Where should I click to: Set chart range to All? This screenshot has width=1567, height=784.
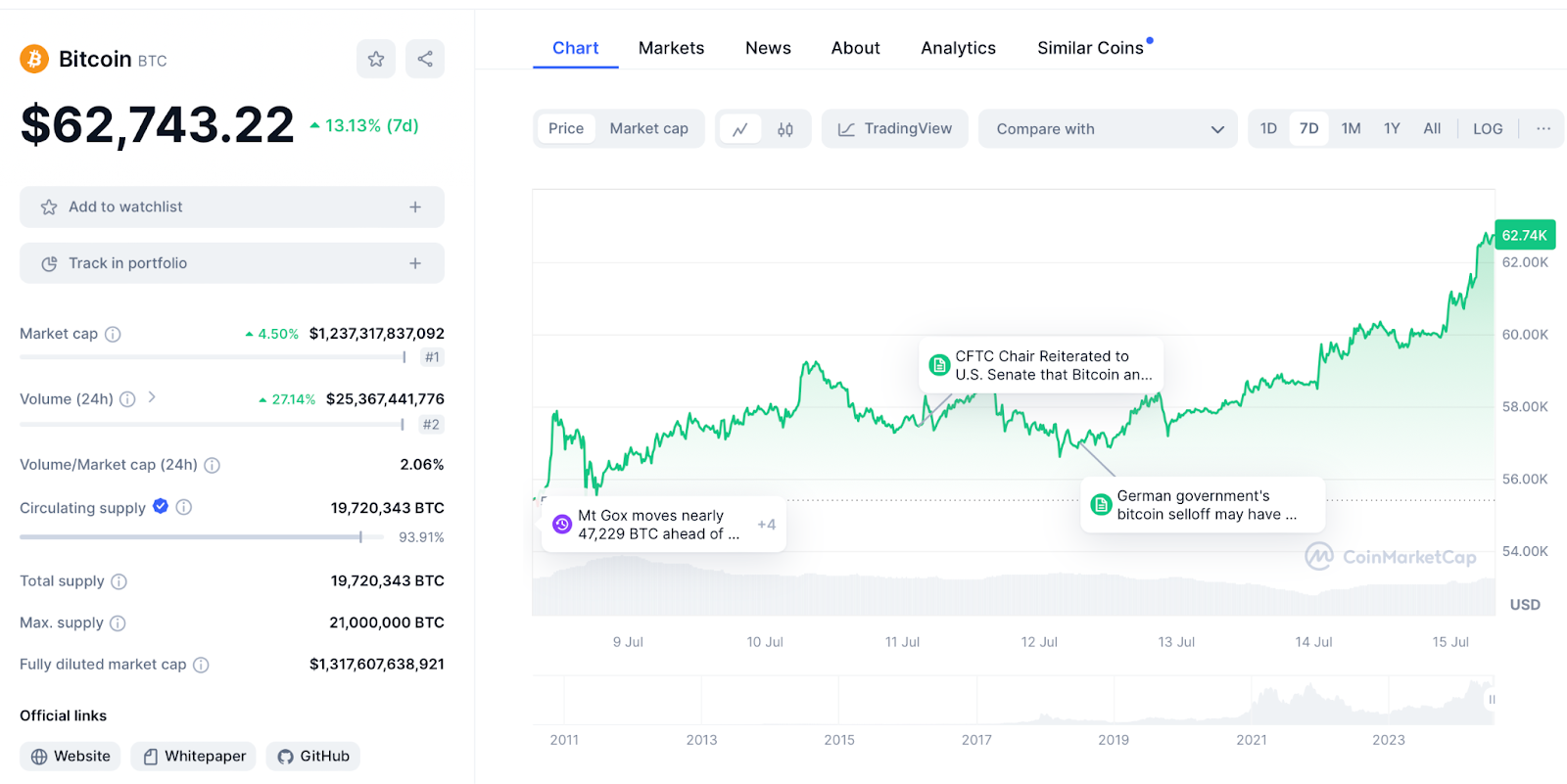[x=1432, y=128]
